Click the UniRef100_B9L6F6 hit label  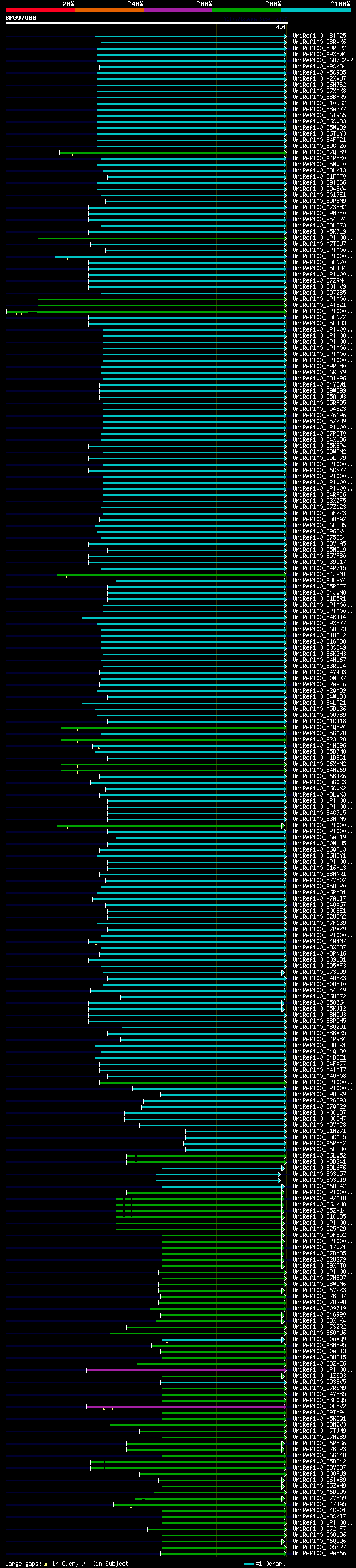pos(319,1168)
